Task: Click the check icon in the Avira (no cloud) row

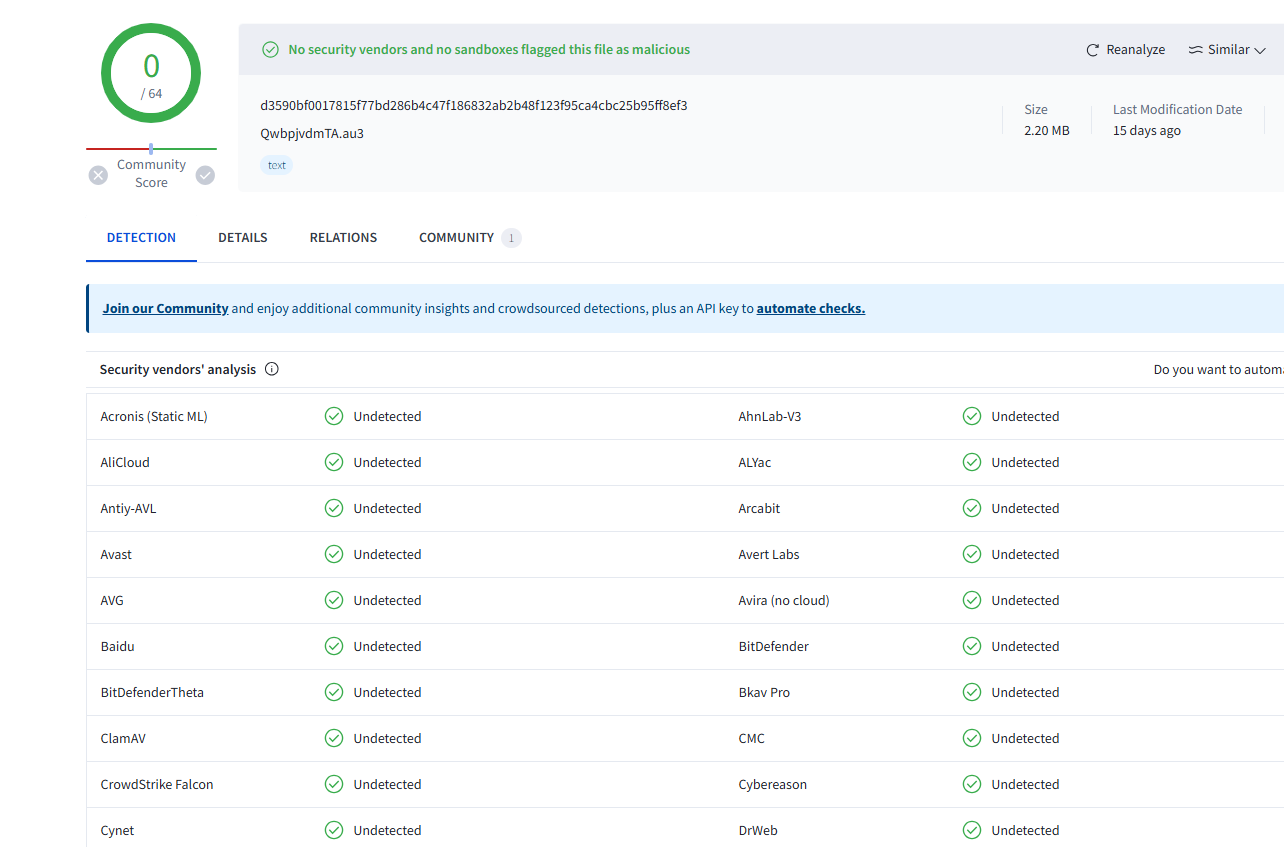Action: coord(972,600)
